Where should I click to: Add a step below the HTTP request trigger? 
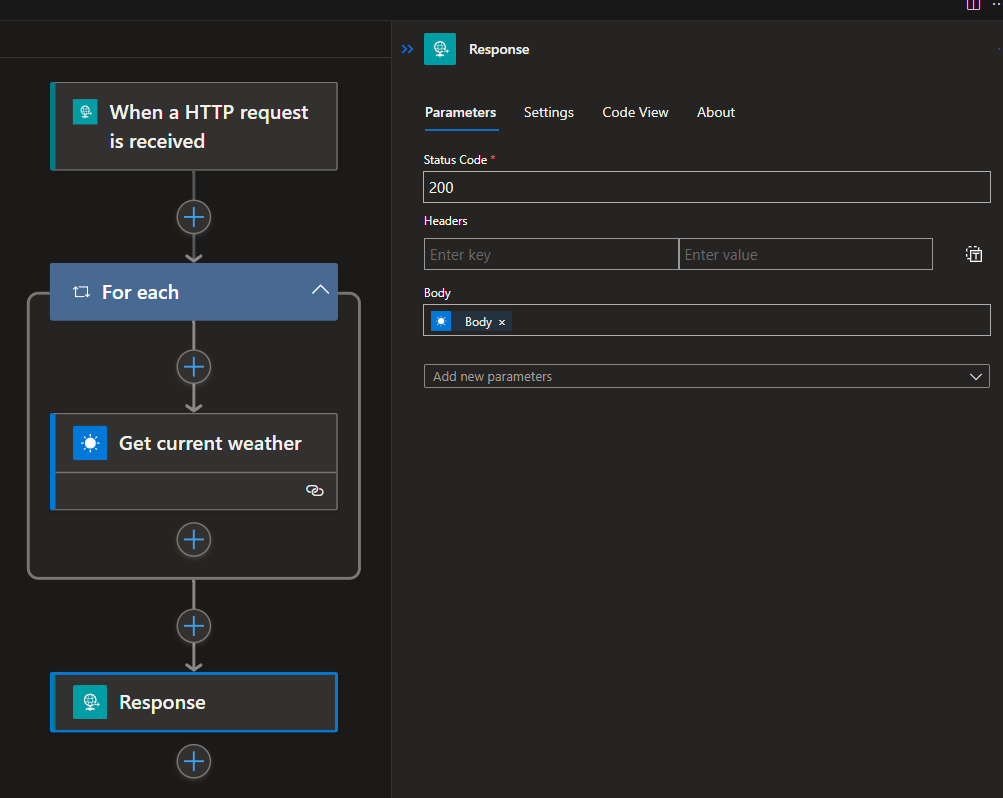(x=194, y=217)
